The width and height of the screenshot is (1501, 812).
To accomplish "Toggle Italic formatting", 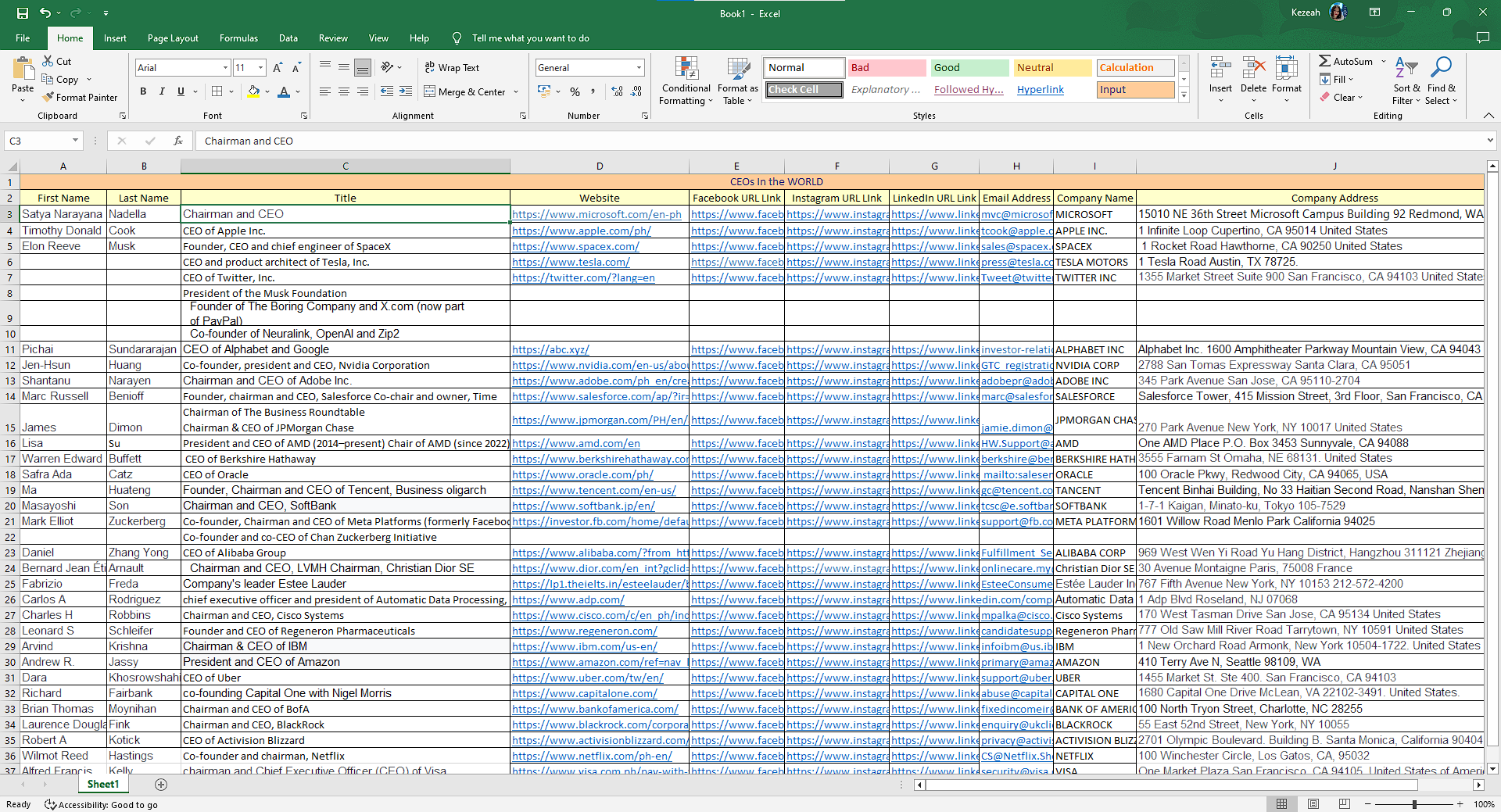I will coord(162,91).
